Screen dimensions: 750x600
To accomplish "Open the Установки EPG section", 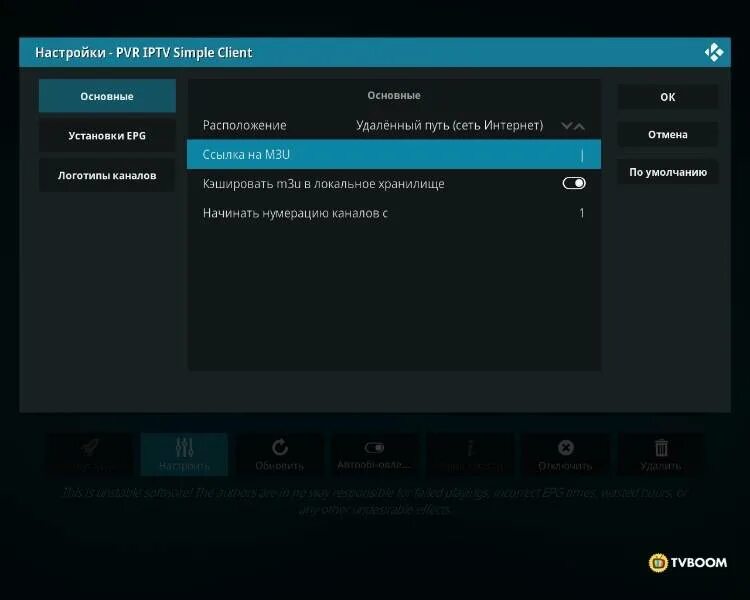I will pyautogui.click(x=107, y=136).
